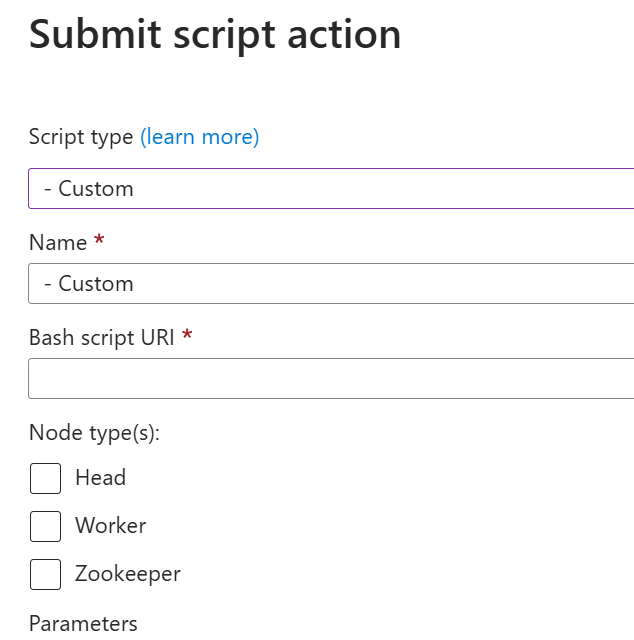634x640 pixels.
Task: Click the red asterisk beside Name
Action: click(98, 242)
